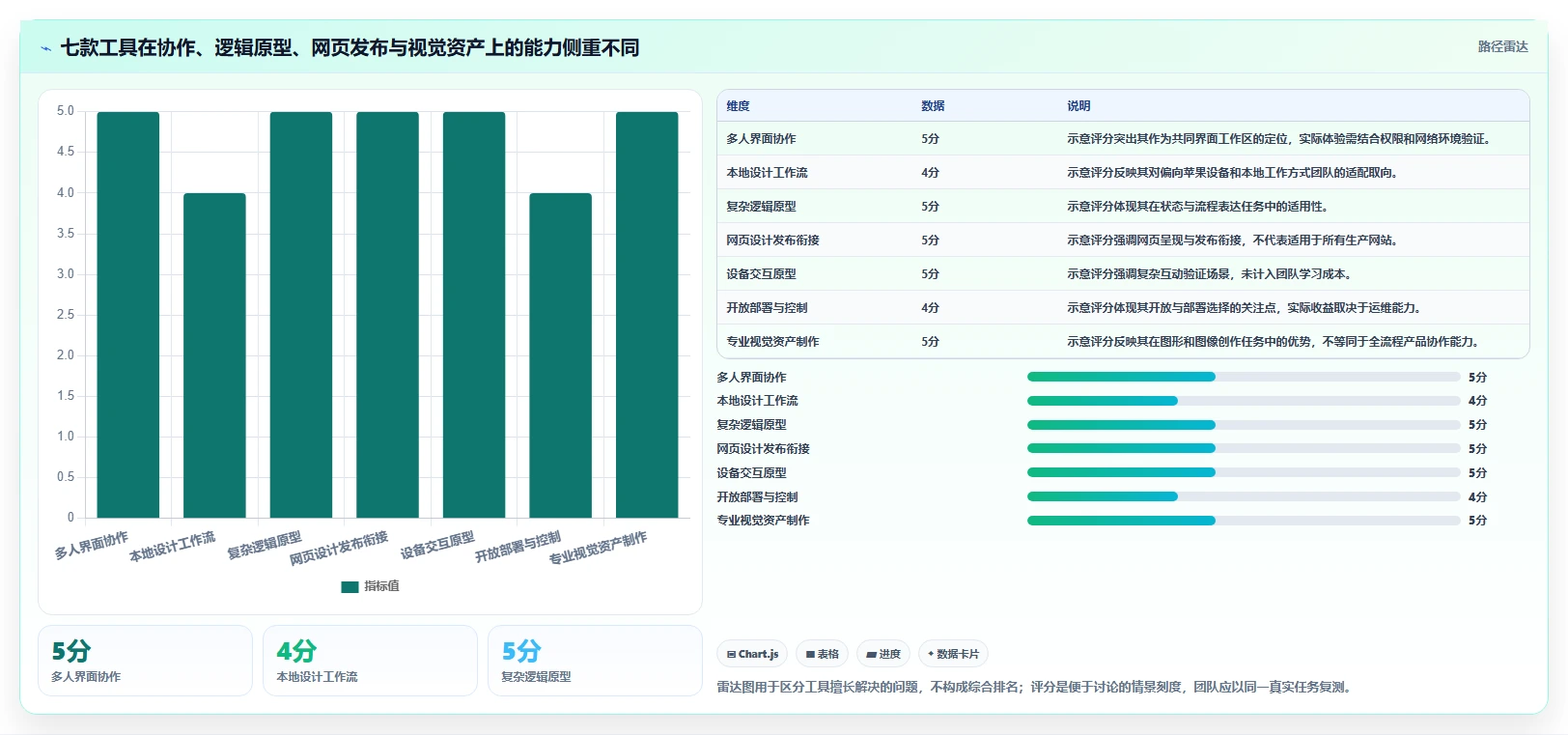Screen dimensions: 1568x735
Task: Click the 指标值 legend label
Action: (381, 586)
